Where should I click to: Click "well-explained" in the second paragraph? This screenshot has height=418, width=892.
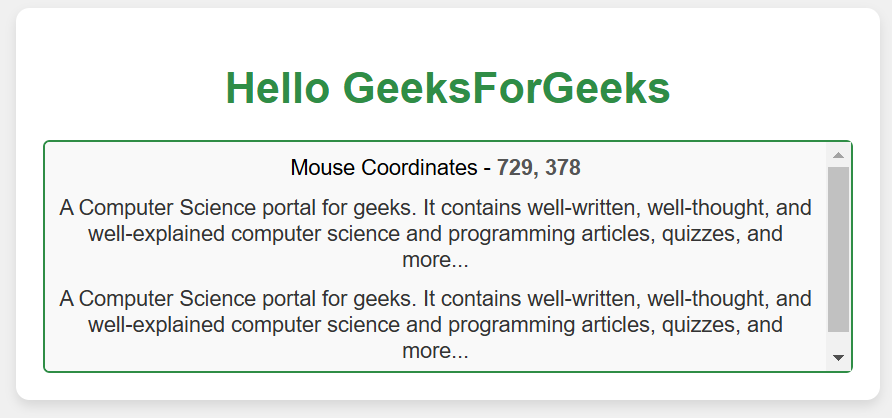(150, 326)
